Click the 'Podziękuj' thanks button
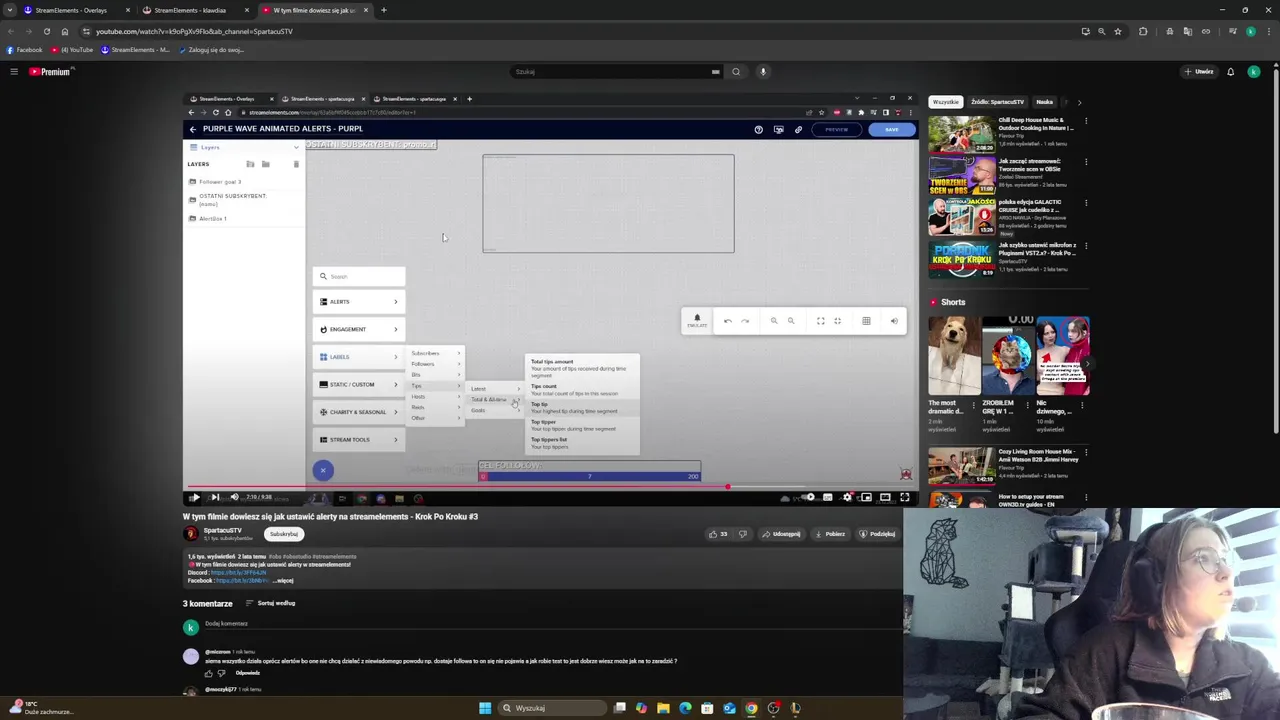This screenshot has height=720, width=1280. (x=878, y=534)
